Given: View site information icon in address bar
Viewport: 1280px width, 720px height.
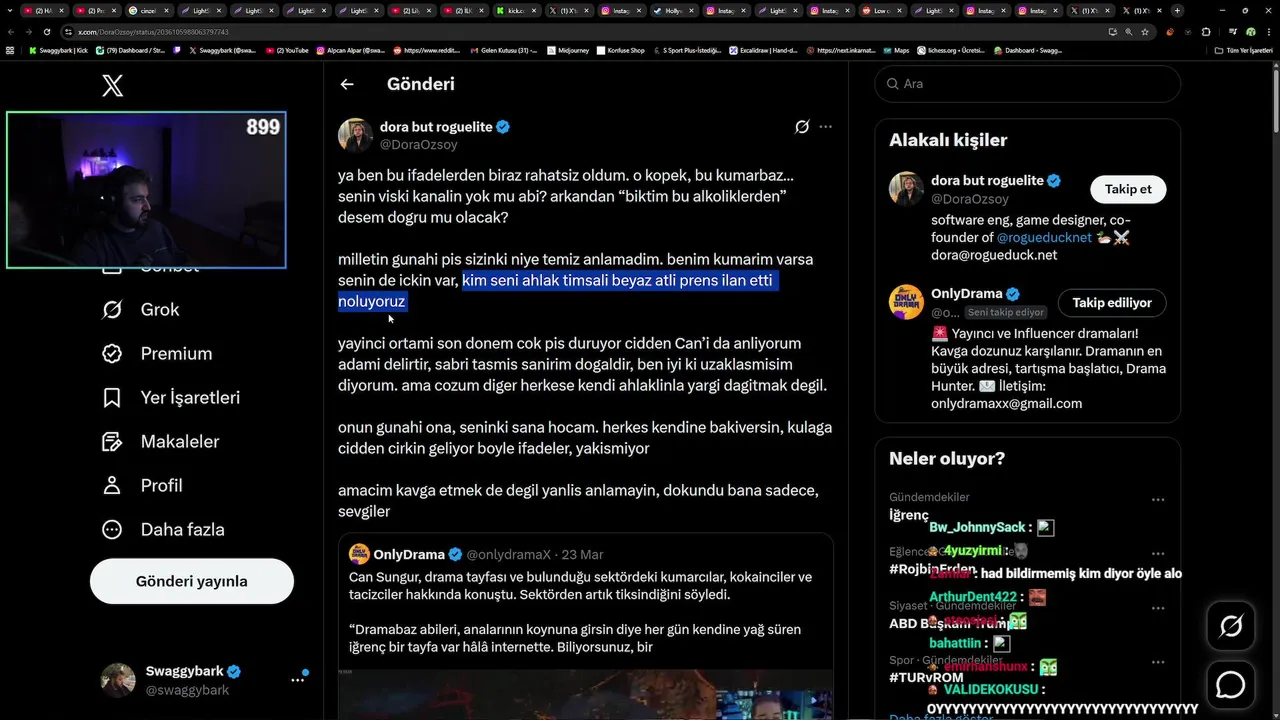Looking at the screenshot, I should click(68, 32).
